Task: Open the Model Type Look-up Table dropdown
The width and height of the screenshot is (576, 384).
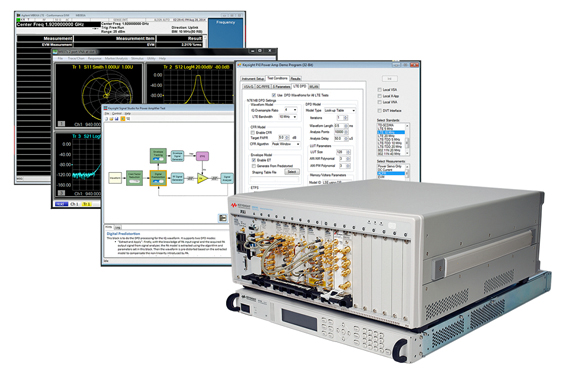Action: pyautogui.click(x=340, y=110)
